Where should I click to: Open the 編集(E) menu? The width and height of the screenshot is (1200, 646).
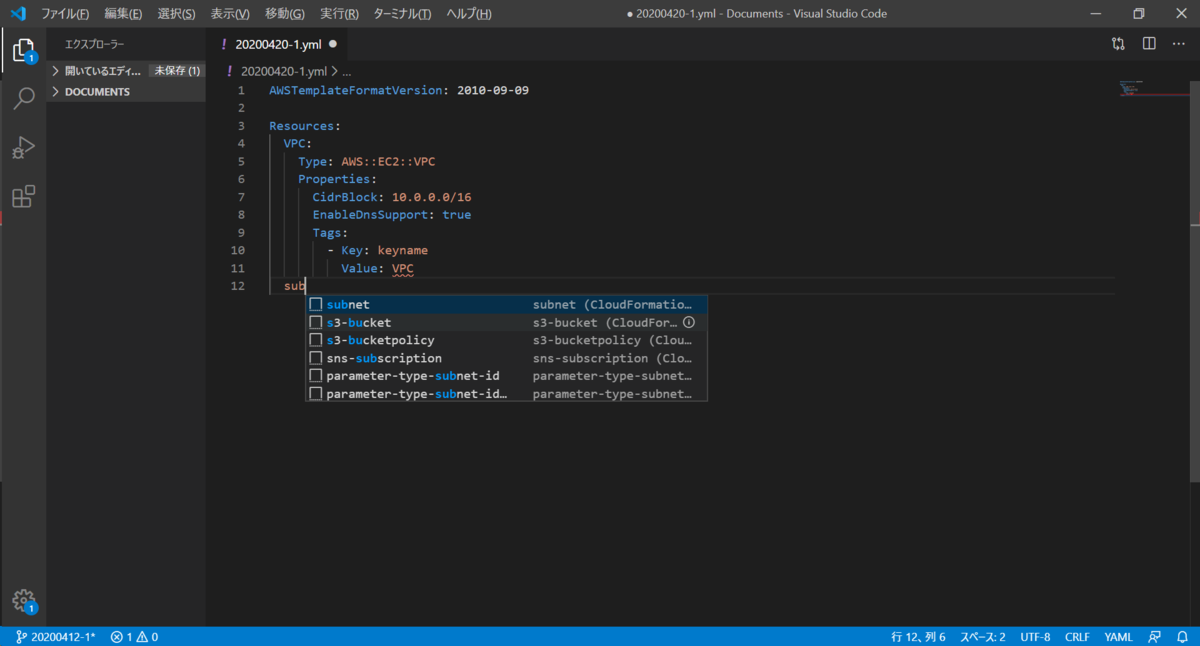(123, 14)
